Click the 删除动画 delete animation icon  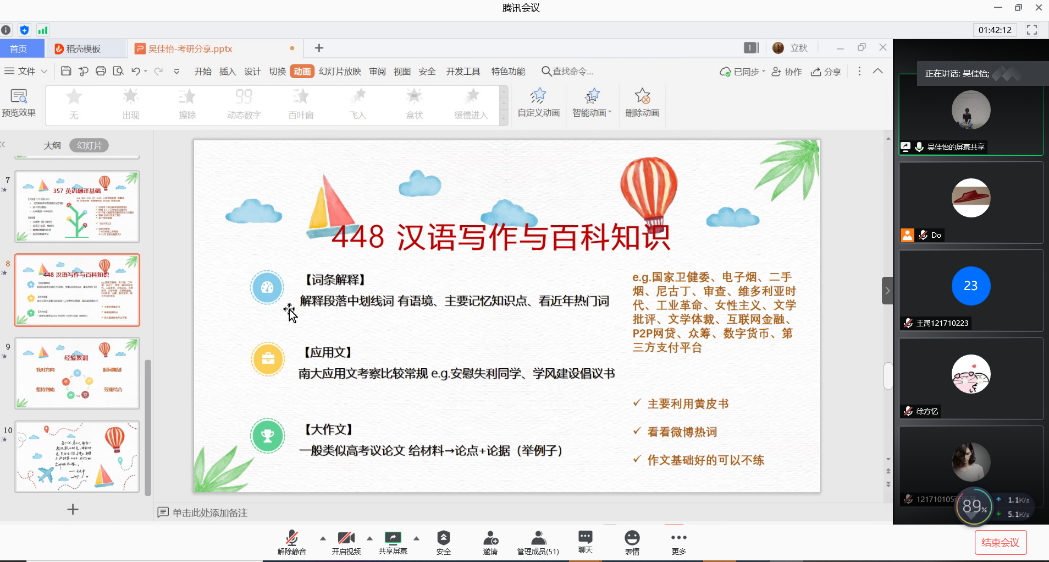642,97
